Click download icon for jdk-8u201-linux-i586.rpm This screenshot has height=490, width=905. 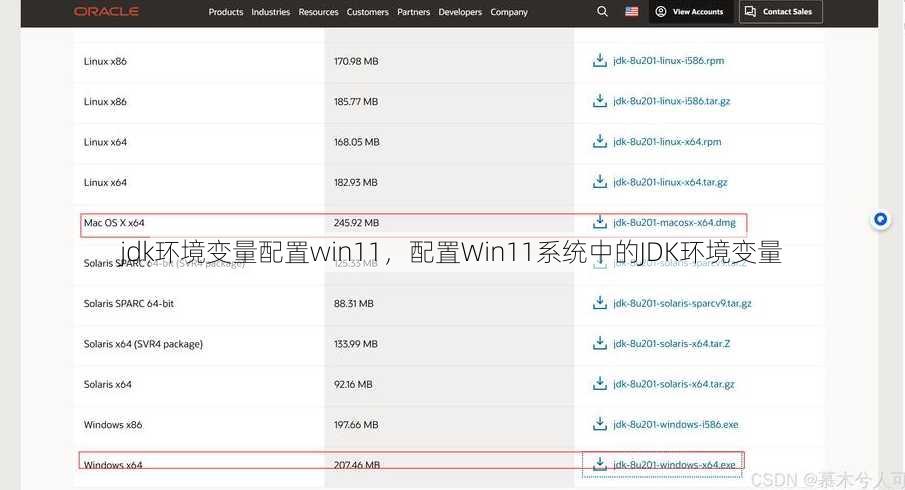click(x=600, y=61)
